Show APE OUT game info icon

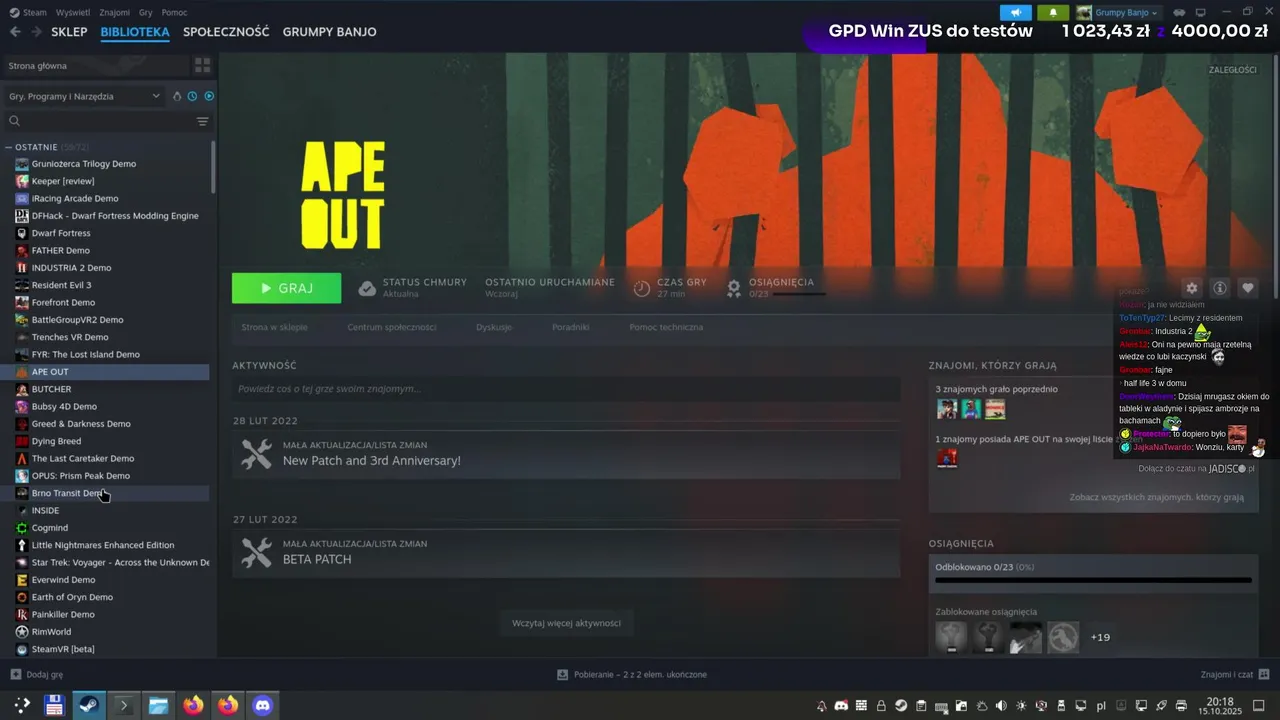click(1220, 288)
